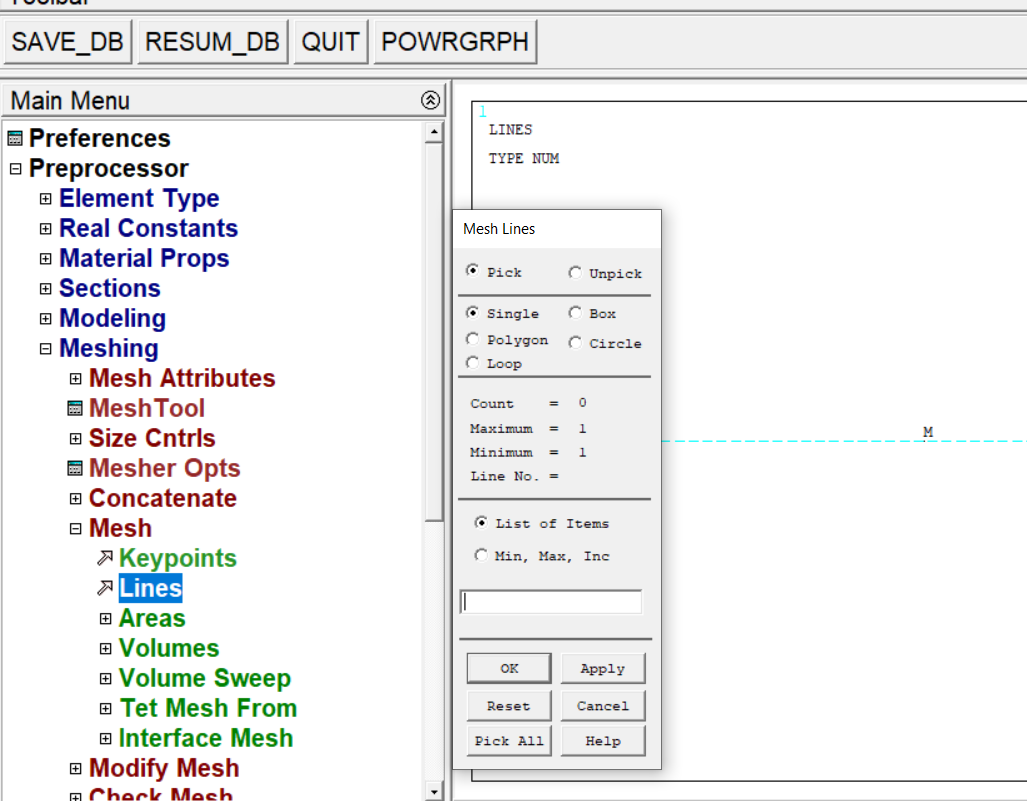
Task: Open the Mesher Opts item
Action: coord(164,468)
